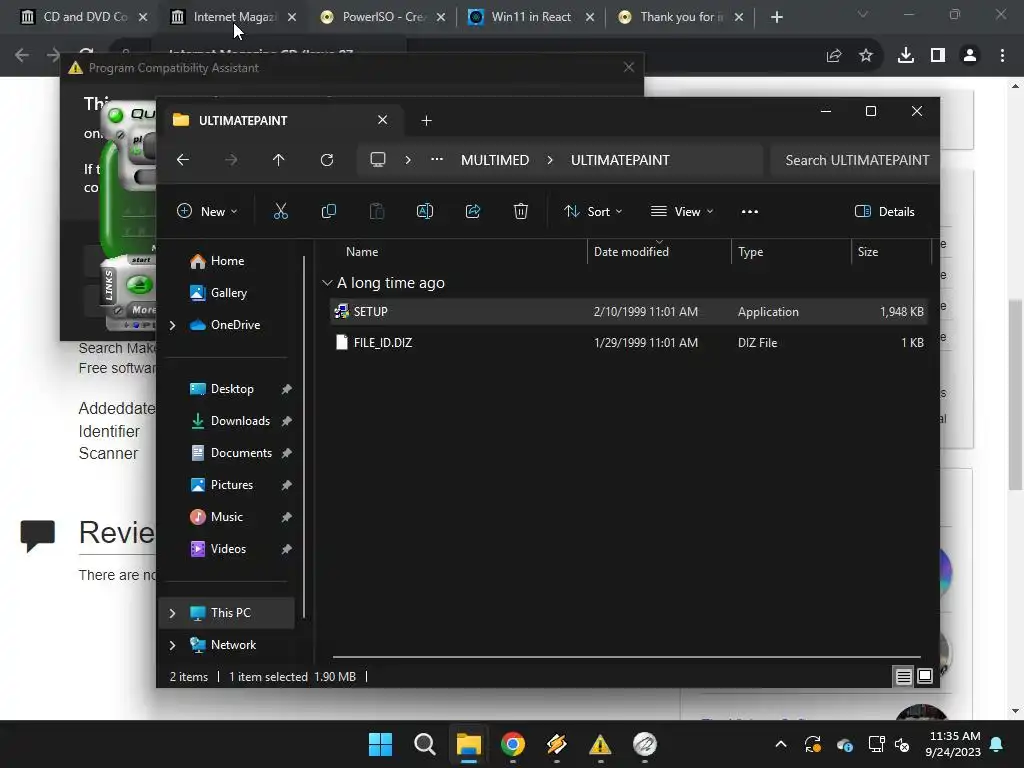The image size is (1024, 768).
Task: Switch to large thumbnails view in status bar
Action: (925, 676)
